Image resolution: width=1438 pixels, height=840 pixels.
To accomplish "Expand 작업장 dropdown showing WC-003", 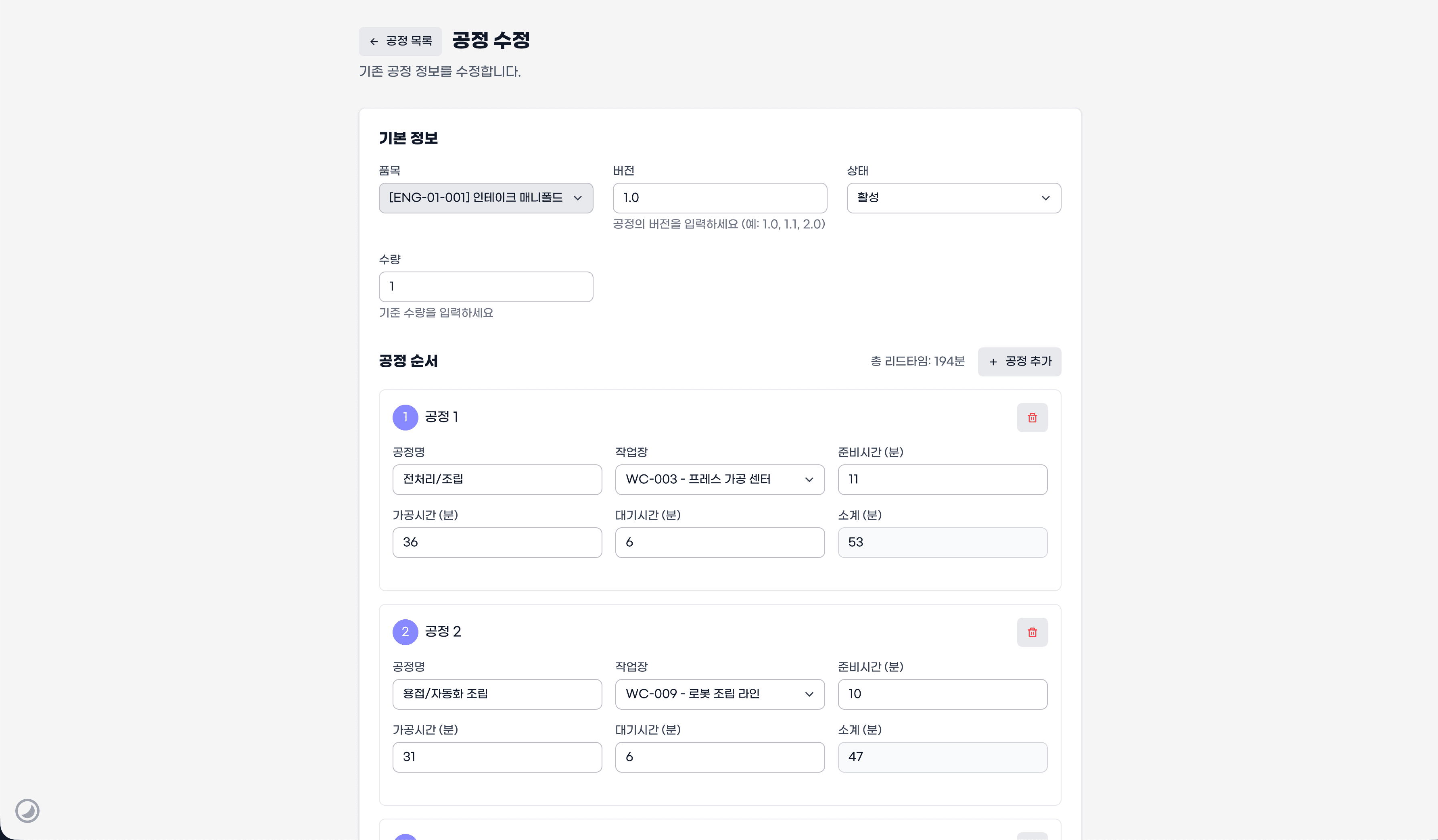I will (x=719, y=479).
